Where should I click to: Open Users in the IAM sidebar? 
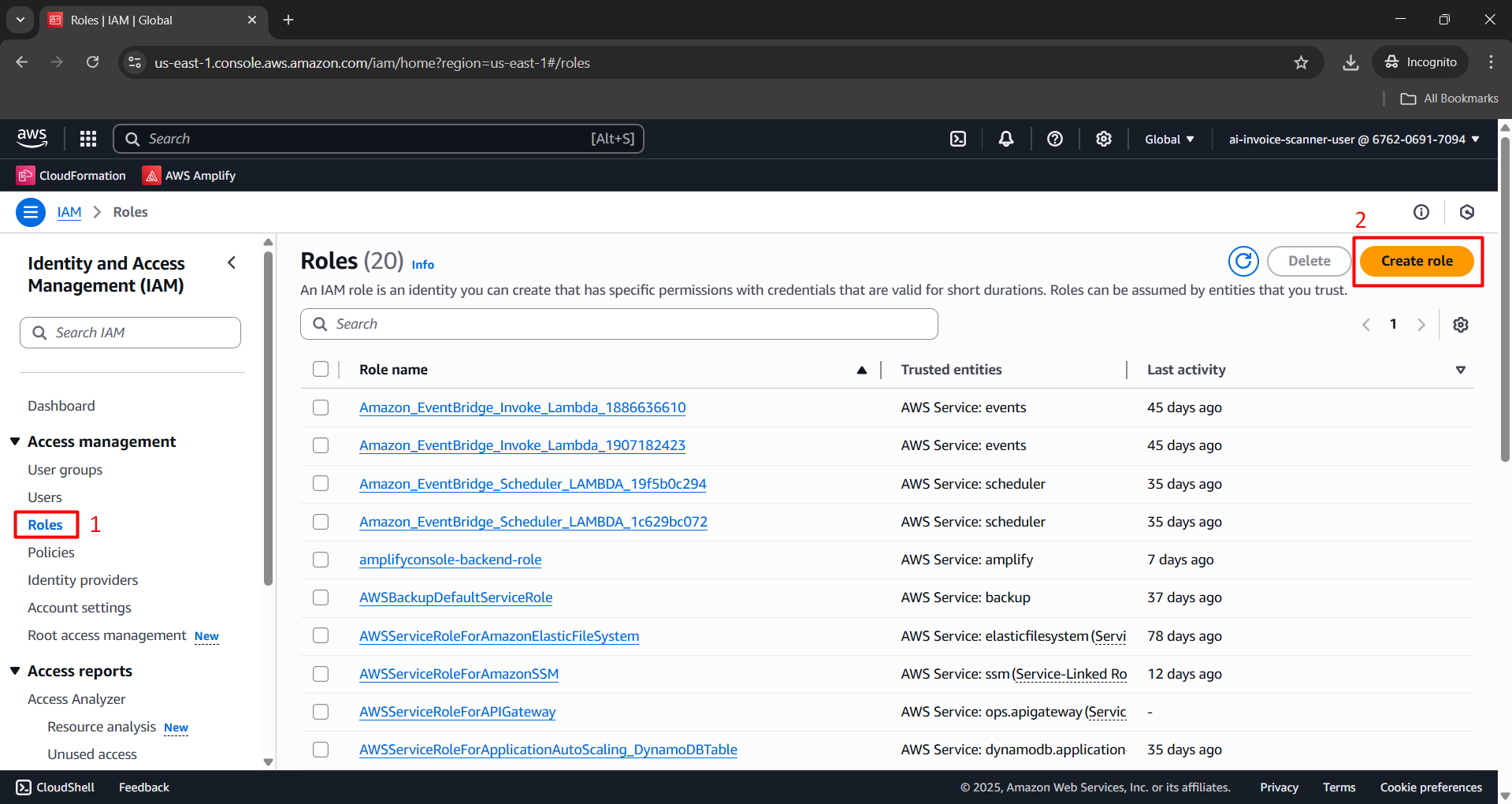(45, 497)
